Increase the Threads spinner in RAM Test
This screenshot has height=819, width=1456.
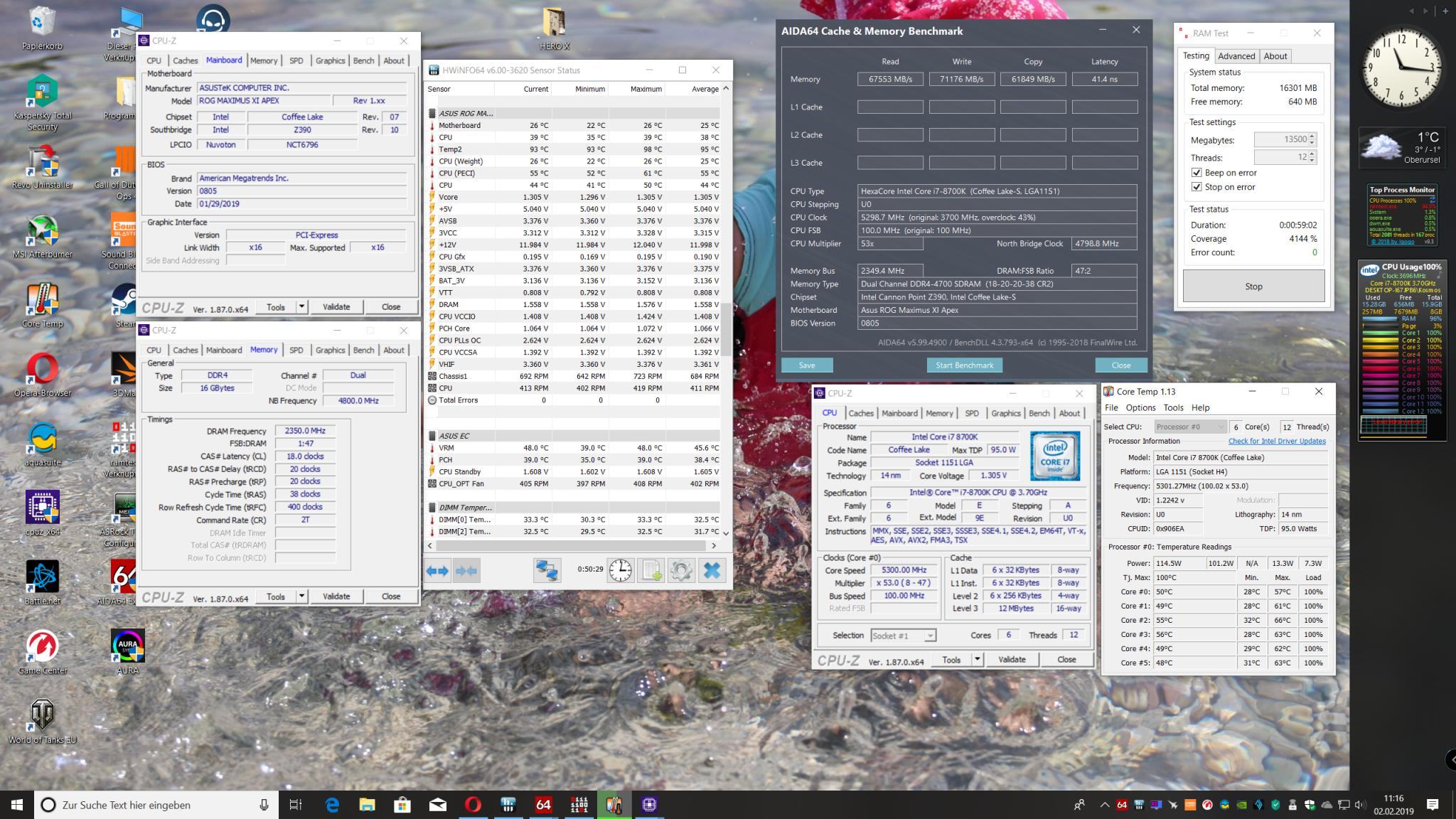[x=1312, y=154]
